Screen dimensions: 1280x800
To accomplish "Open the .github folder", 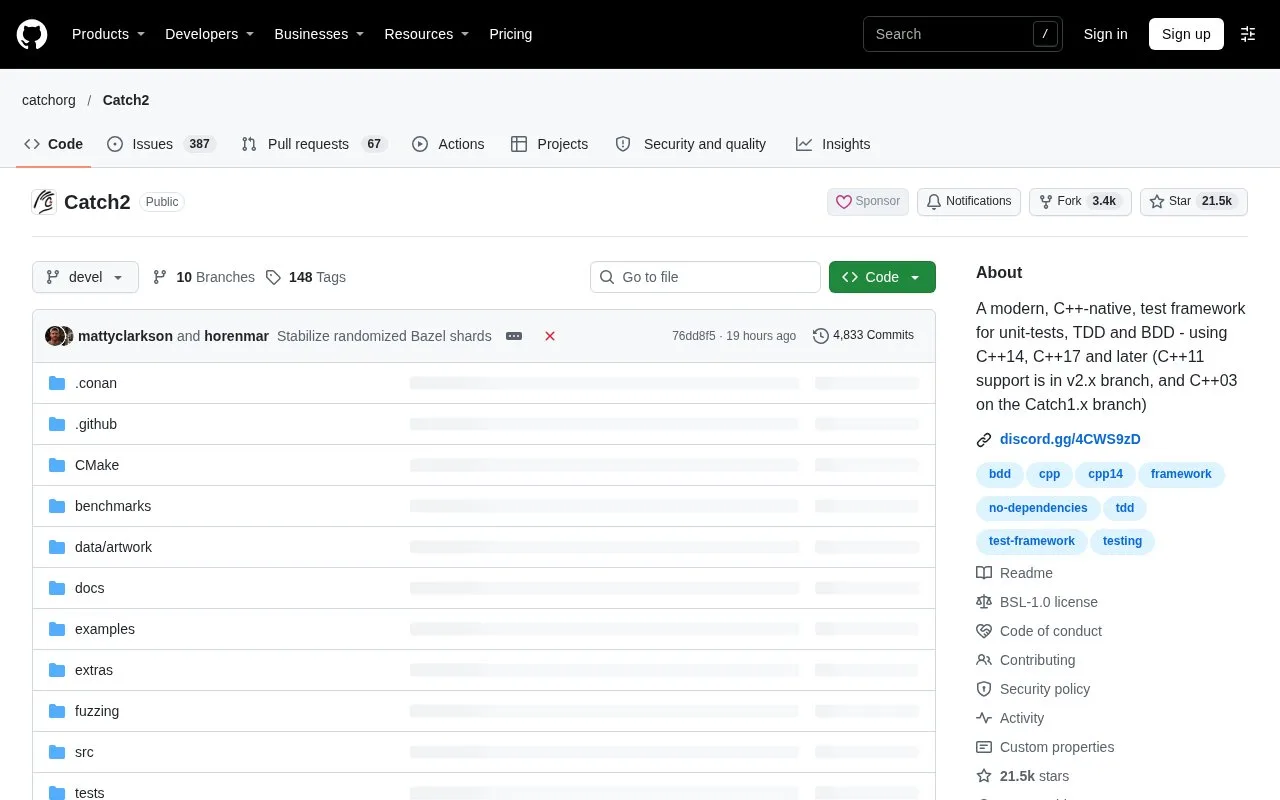I will point(96,424).
